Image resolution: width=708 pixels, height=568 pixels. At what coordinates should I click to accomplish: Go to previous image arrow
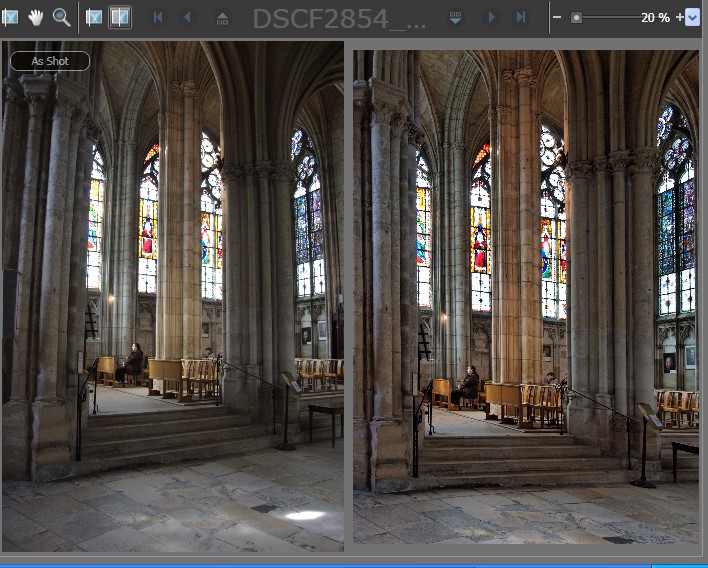click(187, 18)
